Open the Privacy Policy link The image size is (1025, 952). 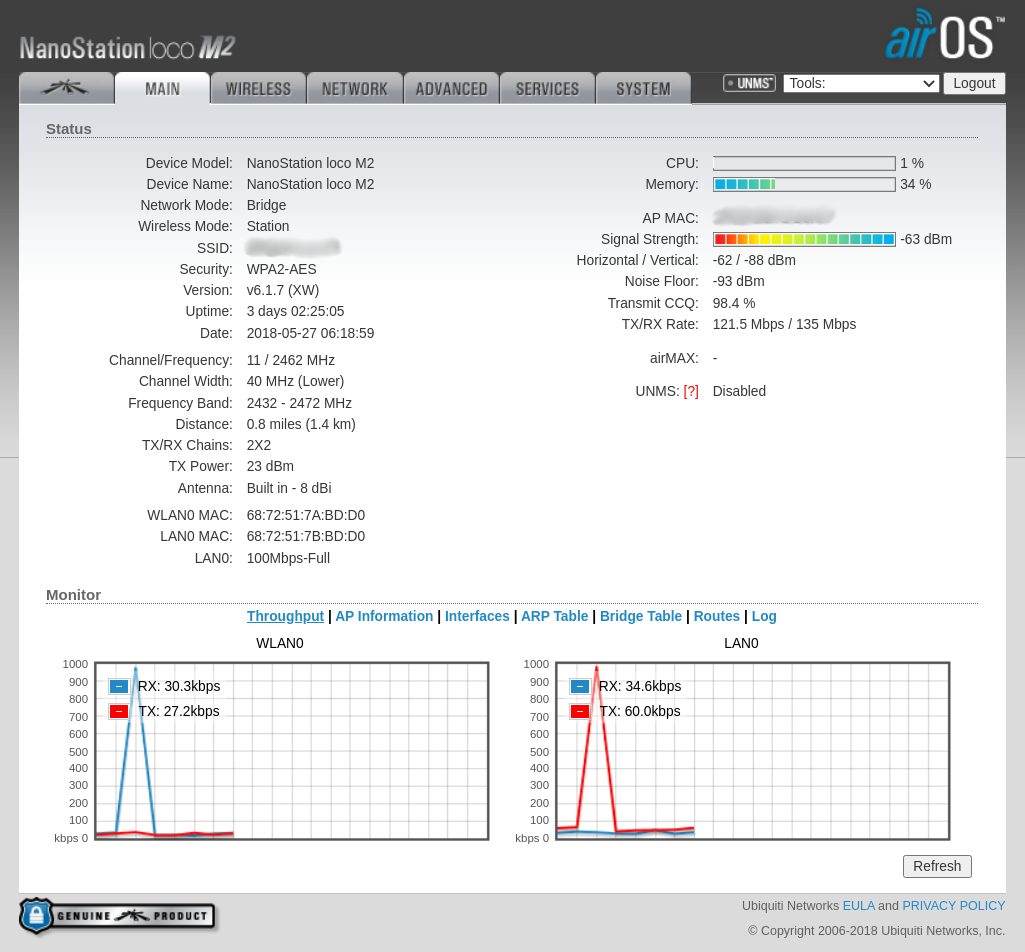[x=953, y=906]
